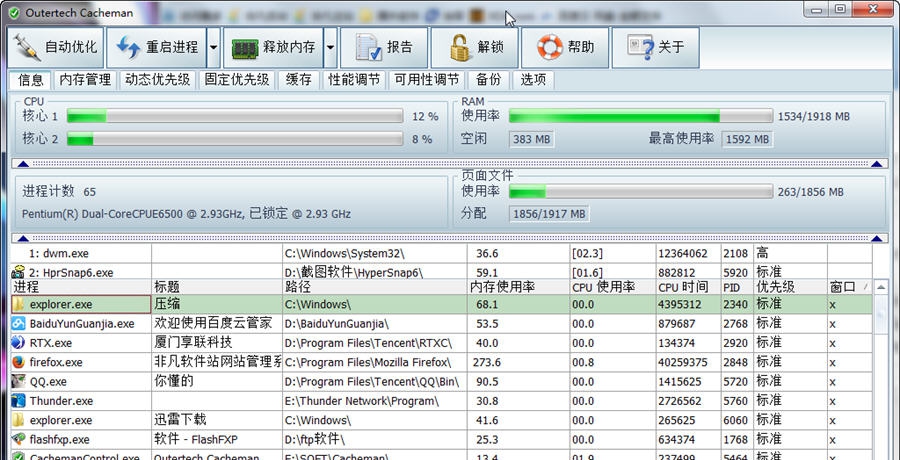Screen dimensions: 900x460
Task: Click the BaiduYunGuanjia.exe cloud icon
Action: (19, 323)
